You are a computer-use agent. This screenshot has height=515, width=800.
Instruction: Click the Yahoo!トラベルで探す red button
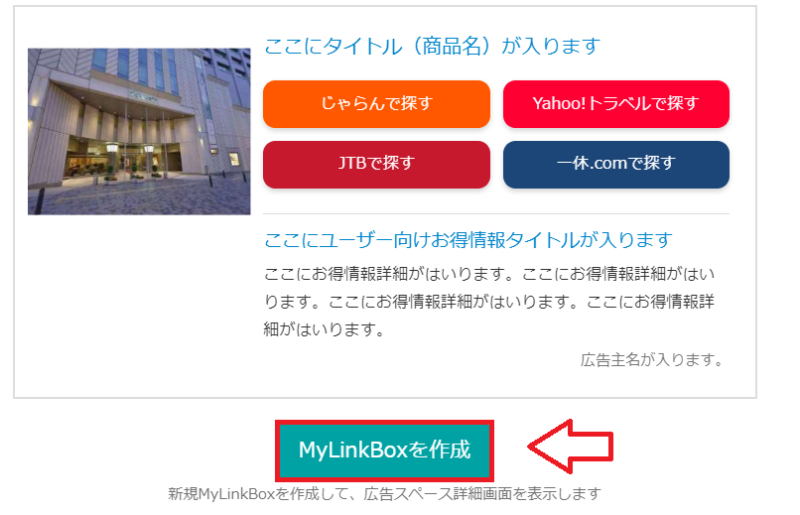(616, 104)
